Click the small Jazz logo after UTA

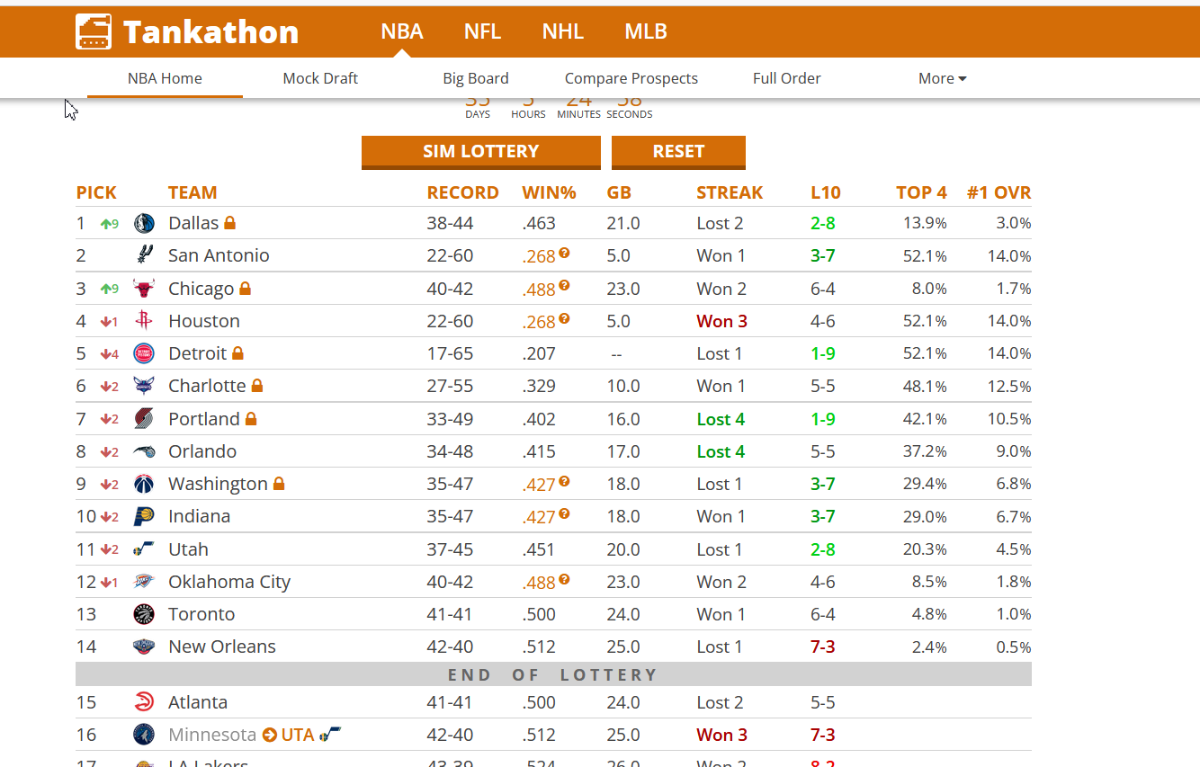pyautogui.click(x=331, y=735)
